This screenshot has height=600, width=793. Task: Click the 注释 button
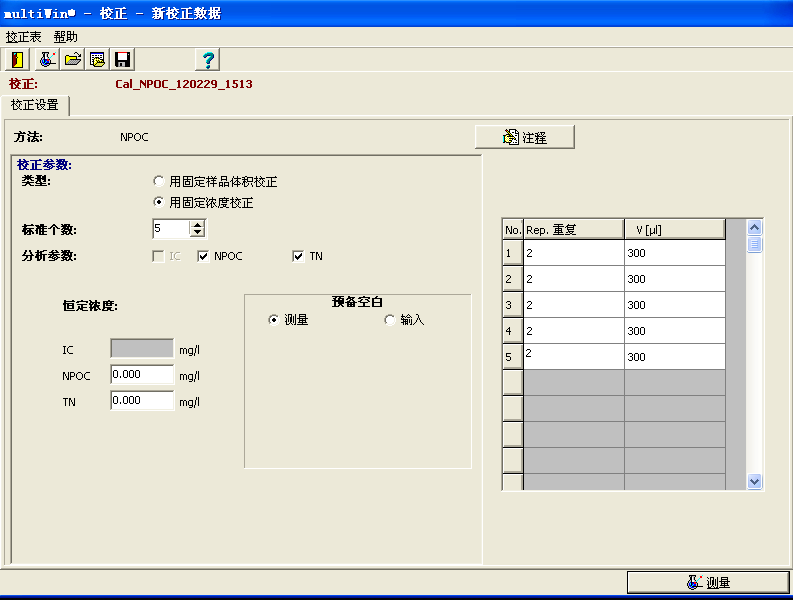point(525,137)
